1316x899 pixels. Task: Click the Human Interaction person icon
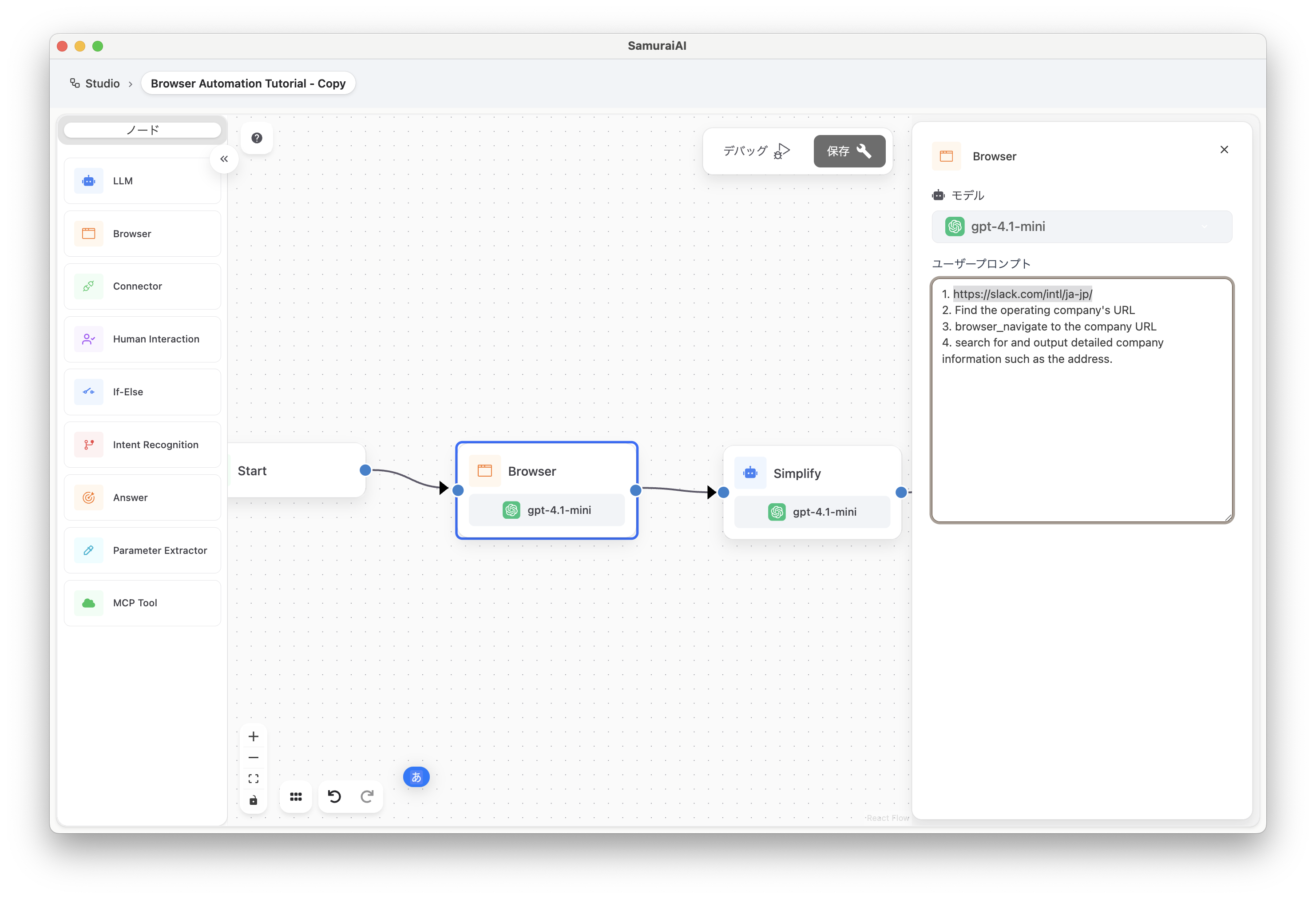(x=88, y=339)
